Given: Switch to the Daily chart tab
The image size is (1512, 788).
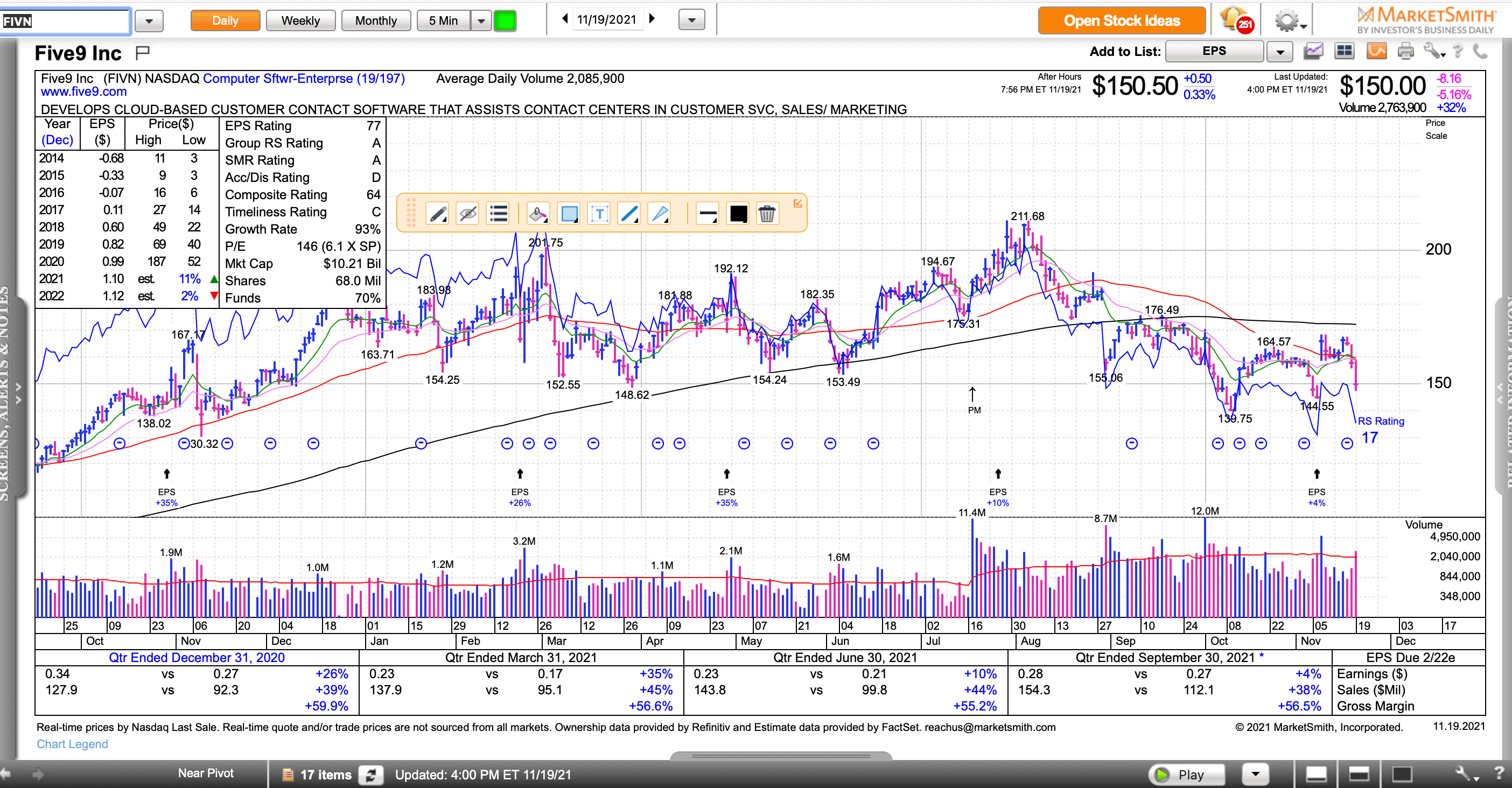Looking at the screenshot, I should [226, 20].
